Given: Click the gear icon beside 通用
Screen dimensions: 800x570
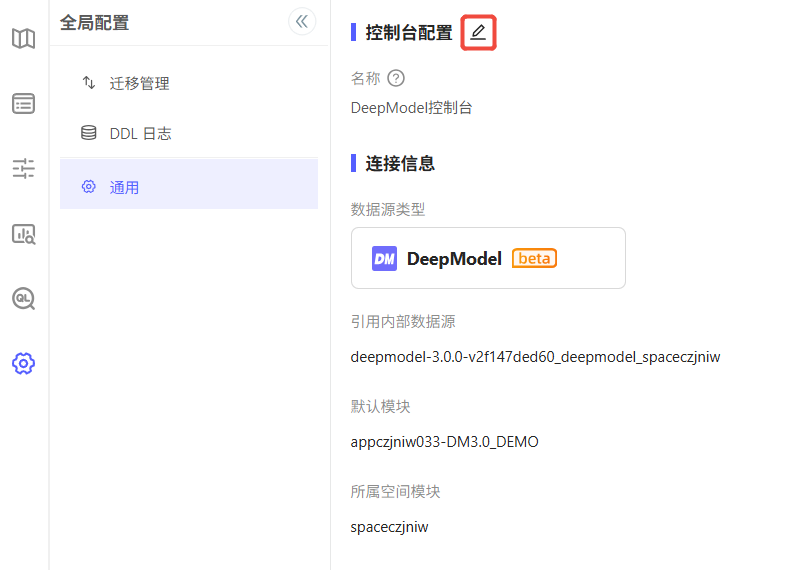Looking at the screenshot, I should 89,187.
